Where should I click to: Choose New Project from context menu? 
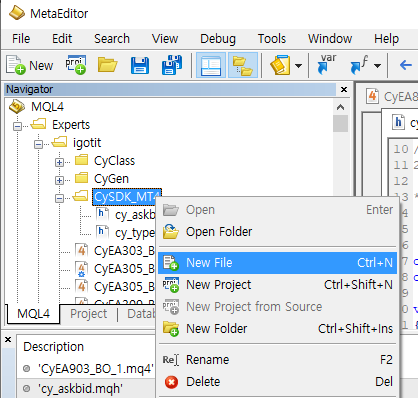[277, 285]
